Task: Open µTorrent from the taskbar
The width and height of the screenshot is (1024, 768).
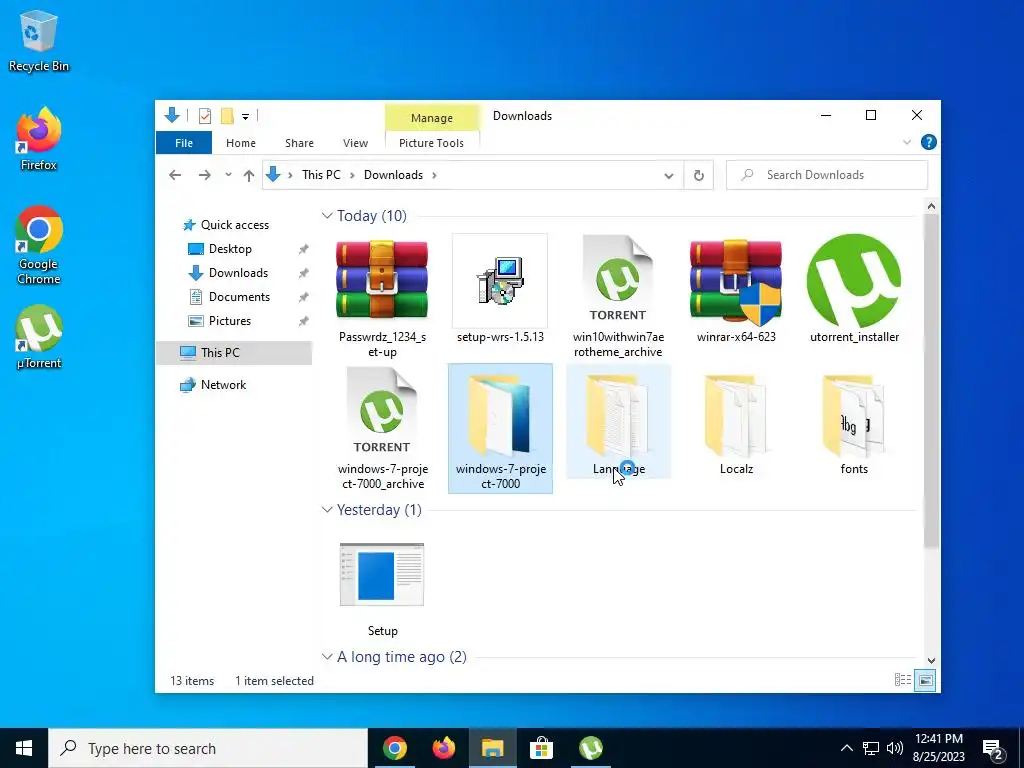Action: click(x=591, y=748)
